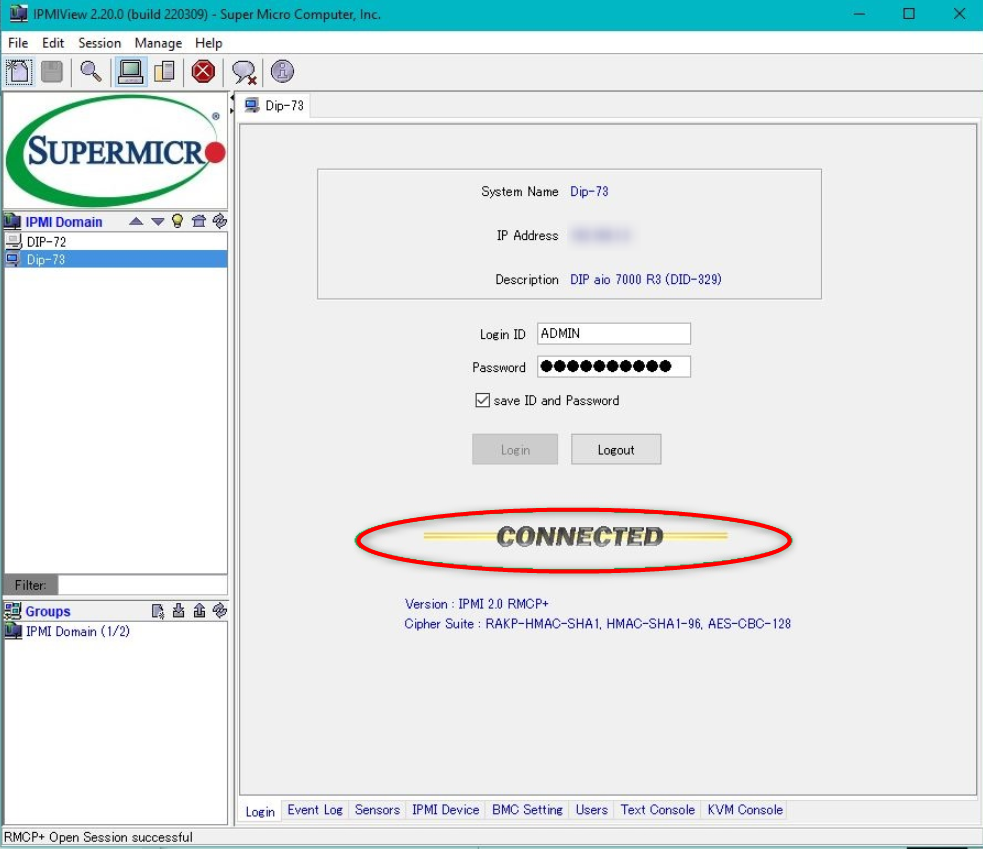983x849 pixels.
Task: Toggle the highlighted computer monitor toolbar icon
Action: click(130, 71)
